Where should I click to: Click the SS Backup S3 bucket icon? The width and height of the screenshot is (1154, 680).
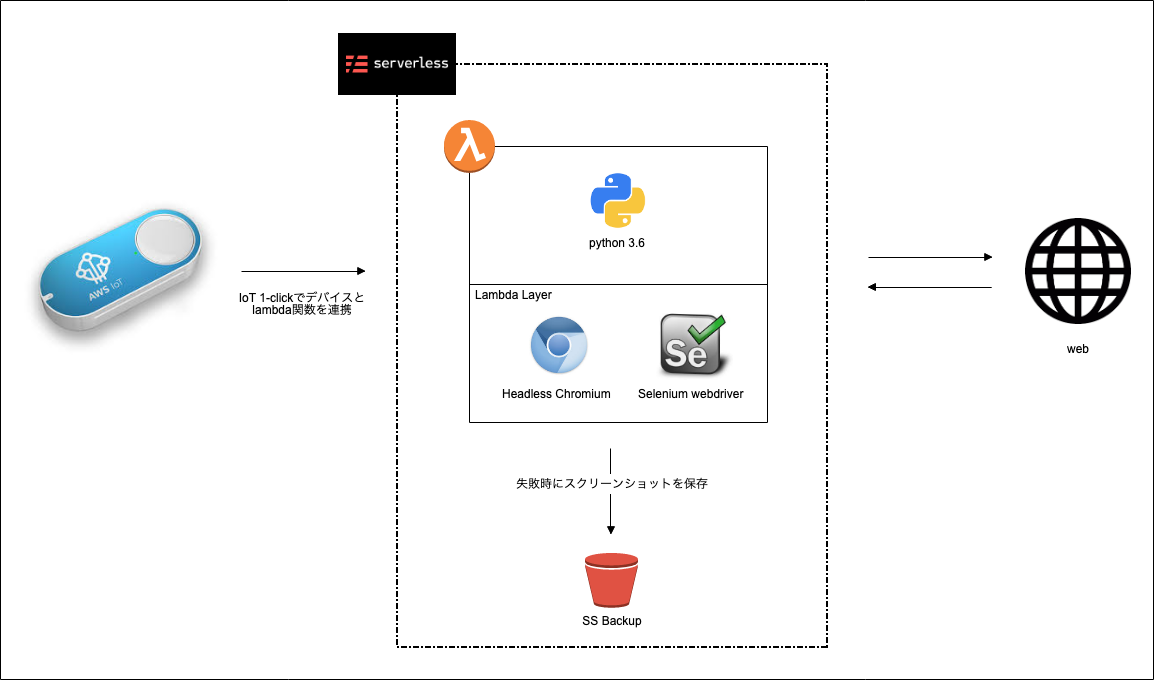pyautogui.click(x=612, y=578)
